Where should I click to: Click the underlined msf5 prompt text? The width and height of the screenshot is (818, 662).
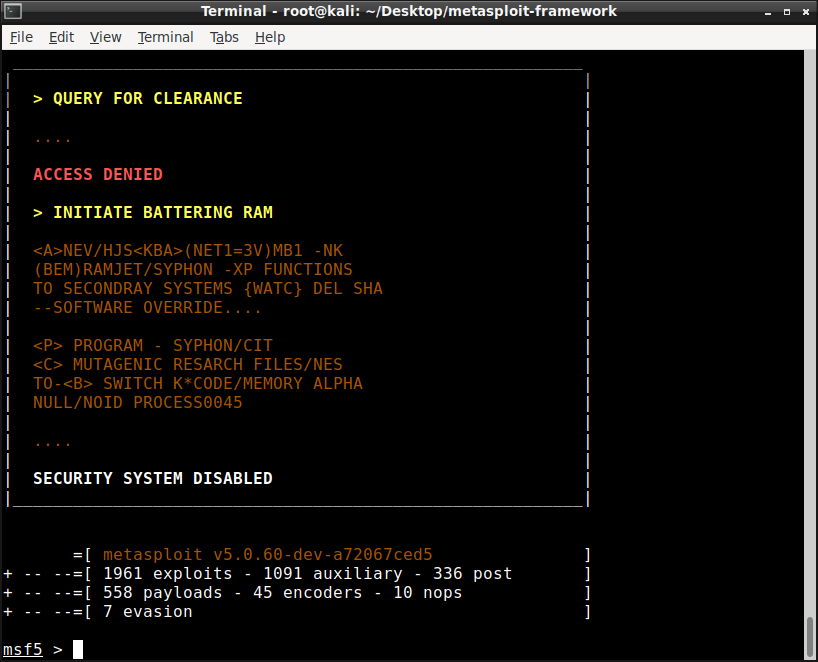click(22, 649)
